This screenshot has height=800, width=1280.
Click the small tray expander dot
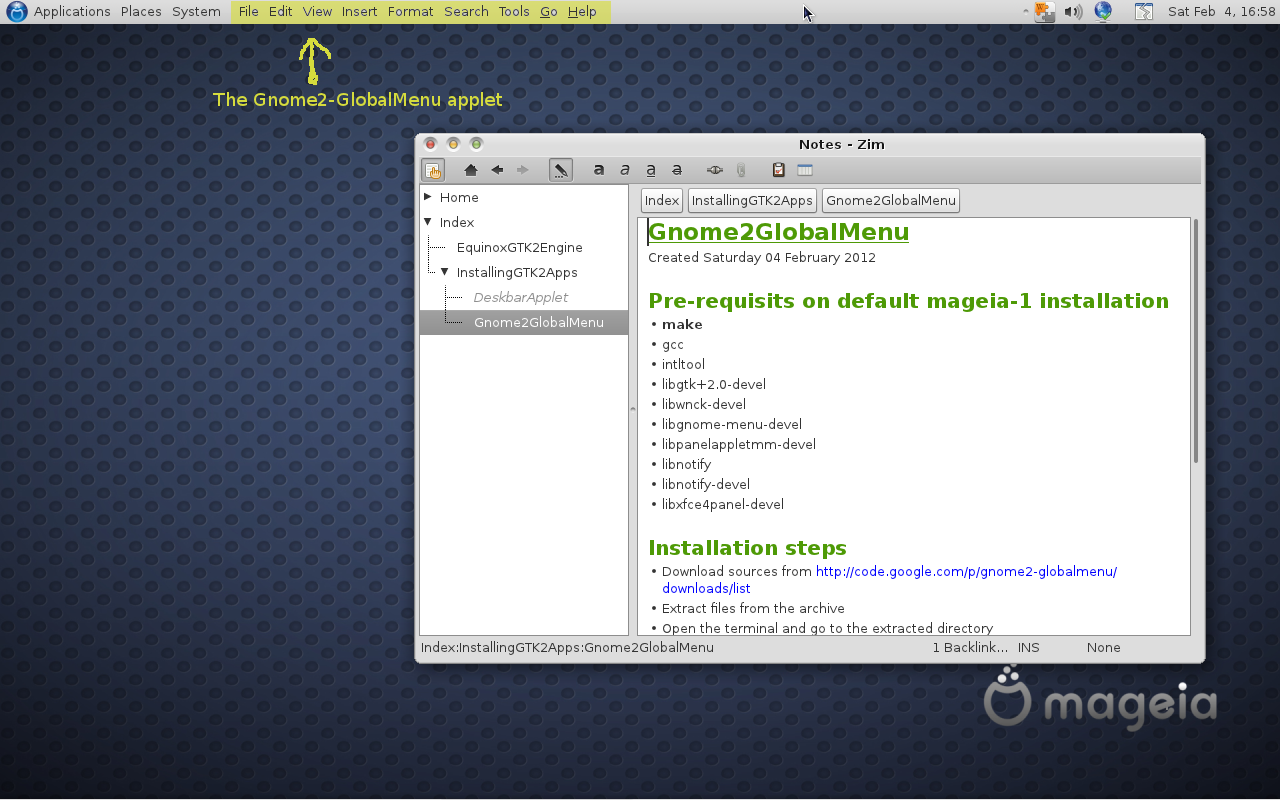1026,12
